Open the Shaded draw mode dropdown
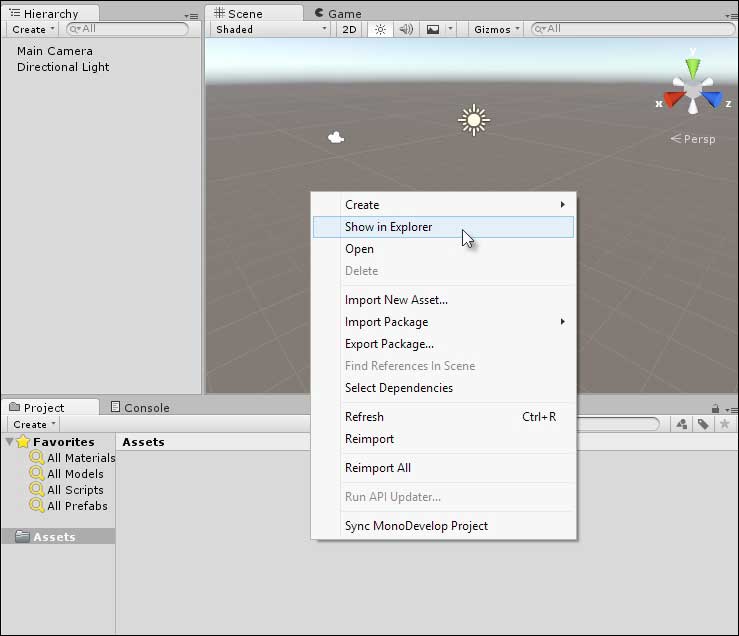This screenshot has width=739, height=636. click(x=271, y=29)
